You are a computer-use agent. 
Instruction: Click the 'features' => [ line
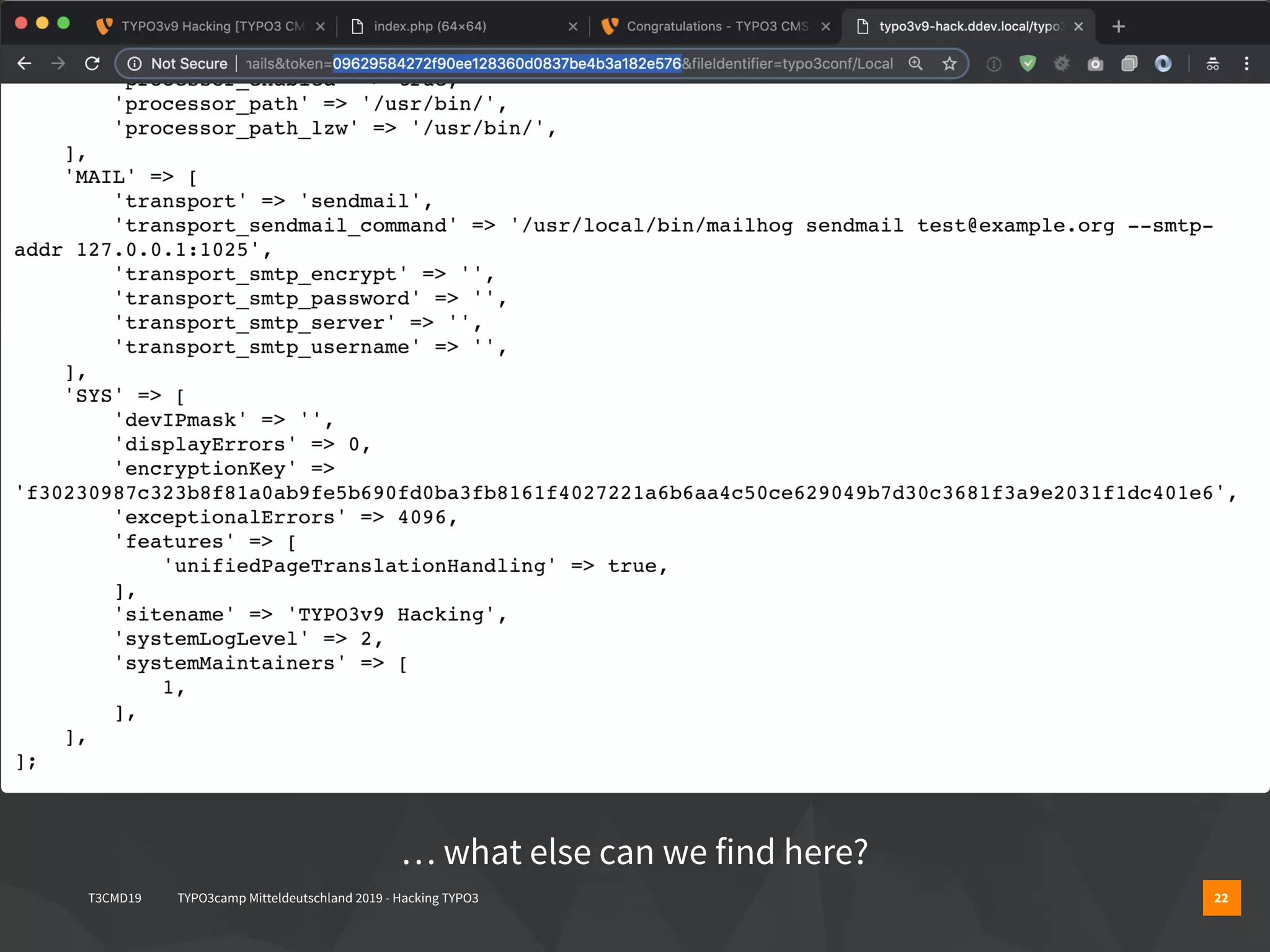[x=205, y=542]
